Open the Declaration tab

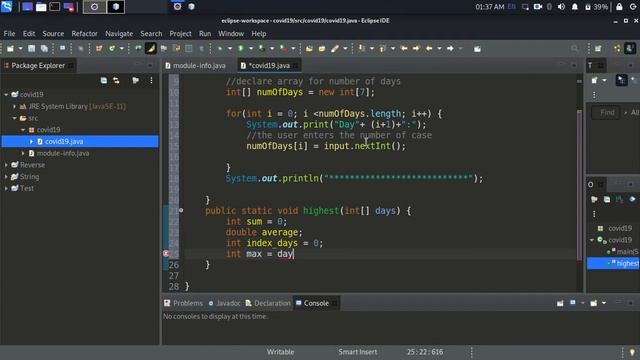pyautogui.click(x=268, y=303)
